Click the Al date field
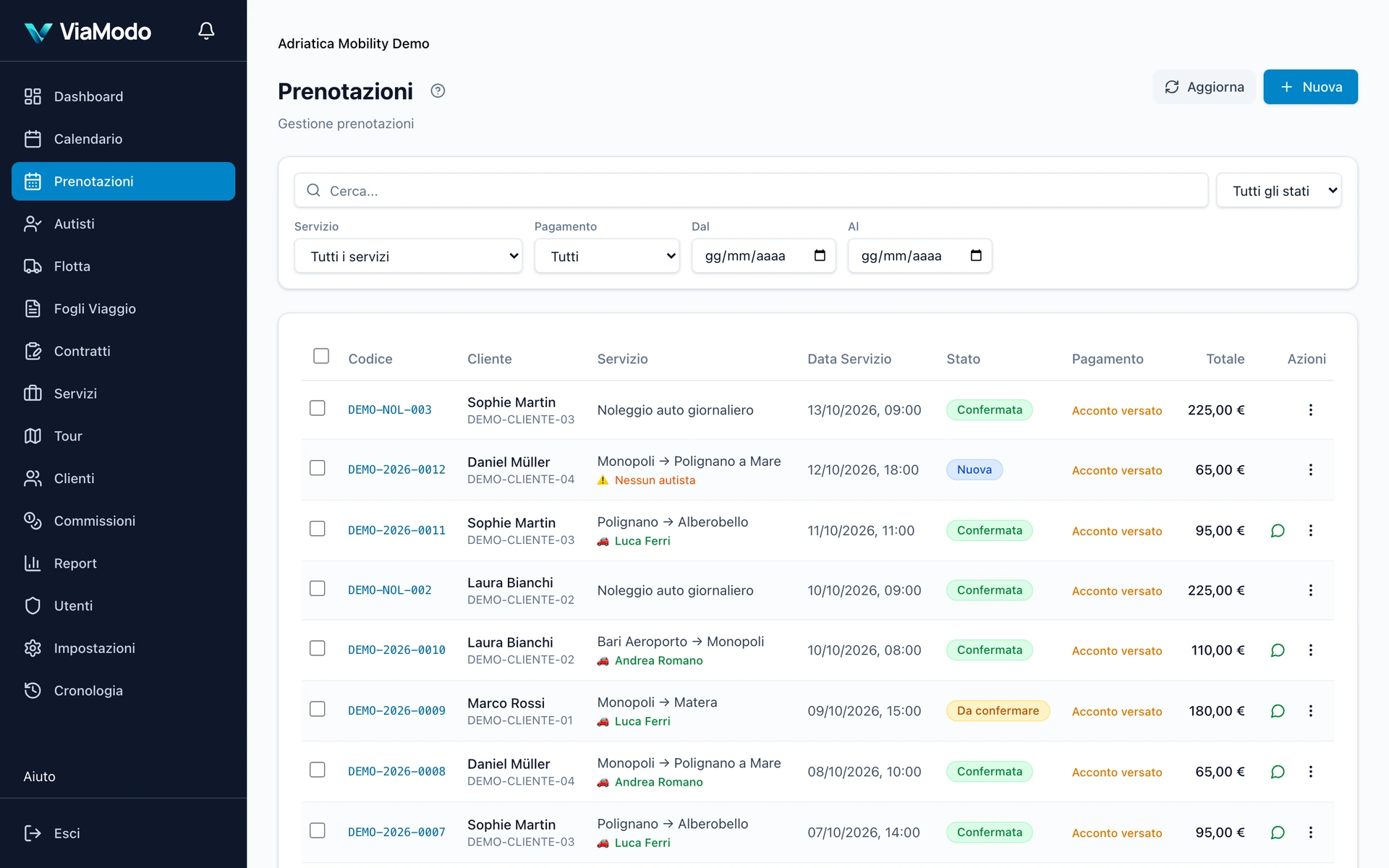Screen dimensions: 1389x868 pos(919,256)
